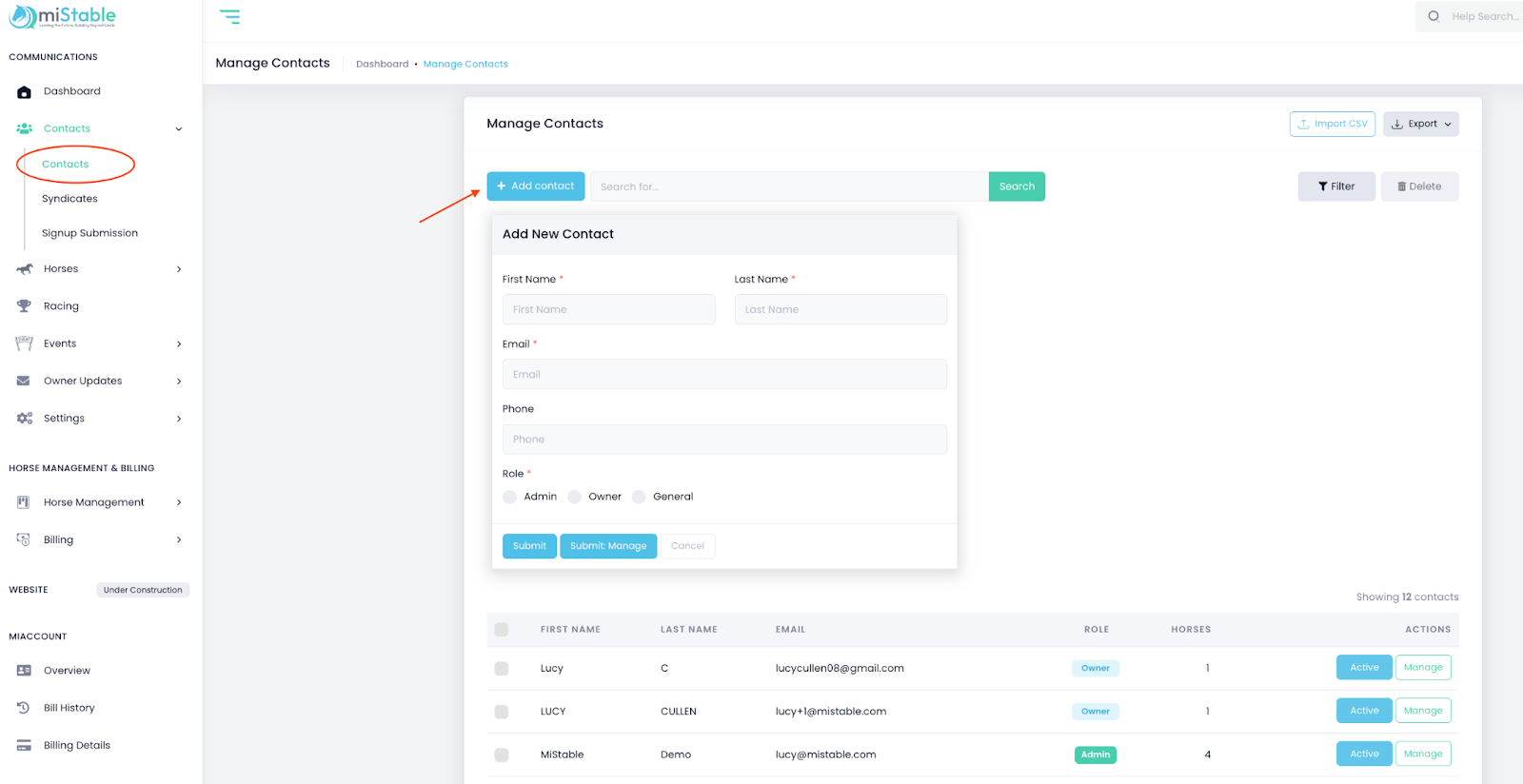Click the Events banner icon
The image size is (1523, 784).
coord(24,343)
